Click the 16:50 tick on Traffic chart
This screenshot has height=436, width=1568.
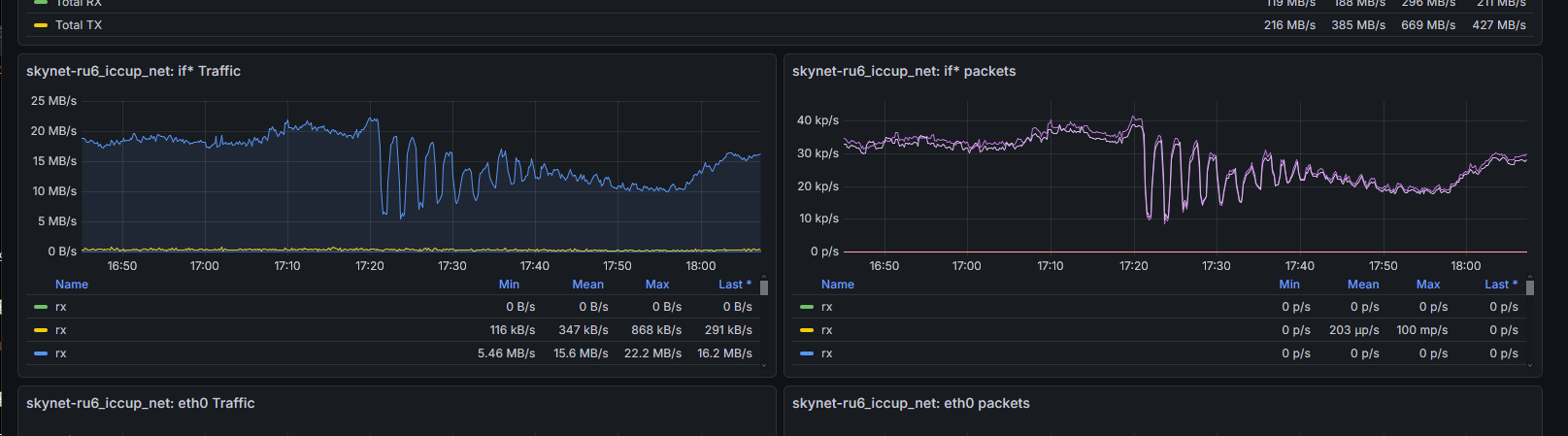(122, 266)
